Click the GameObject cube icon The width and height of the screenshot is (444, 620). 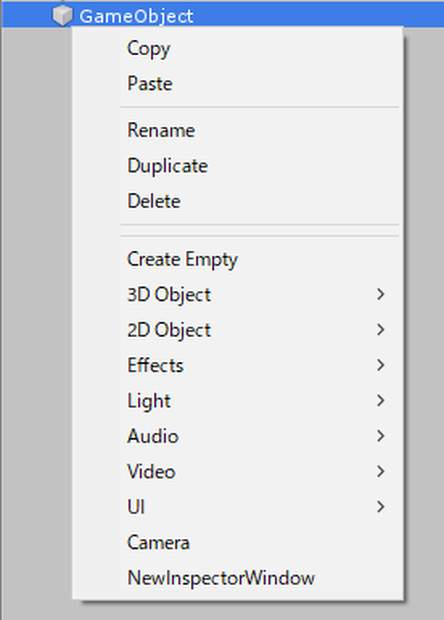coord(62,16)
